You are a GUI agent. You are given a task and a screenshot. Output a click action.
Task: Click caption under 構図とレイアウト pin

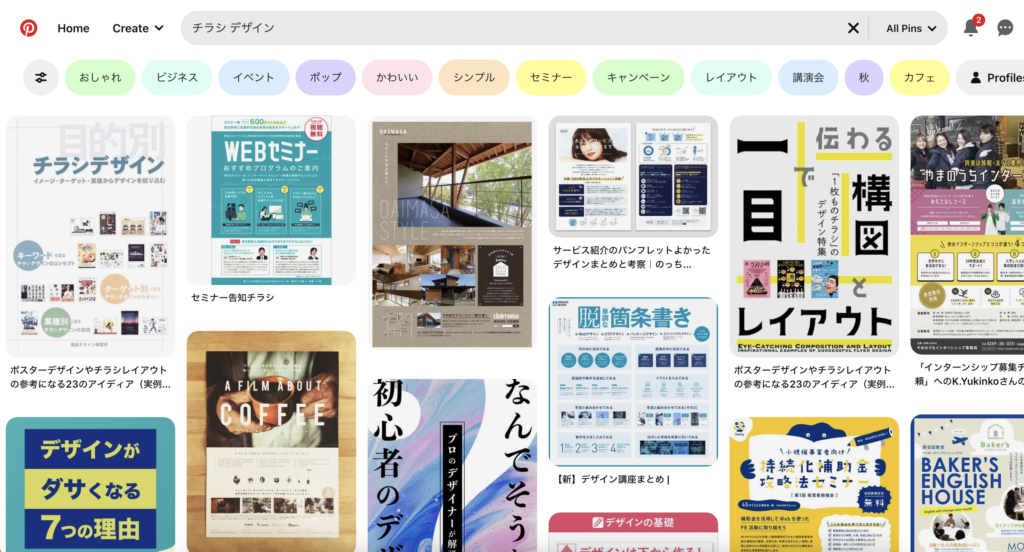pyautogui.click(x=814, y=377)
